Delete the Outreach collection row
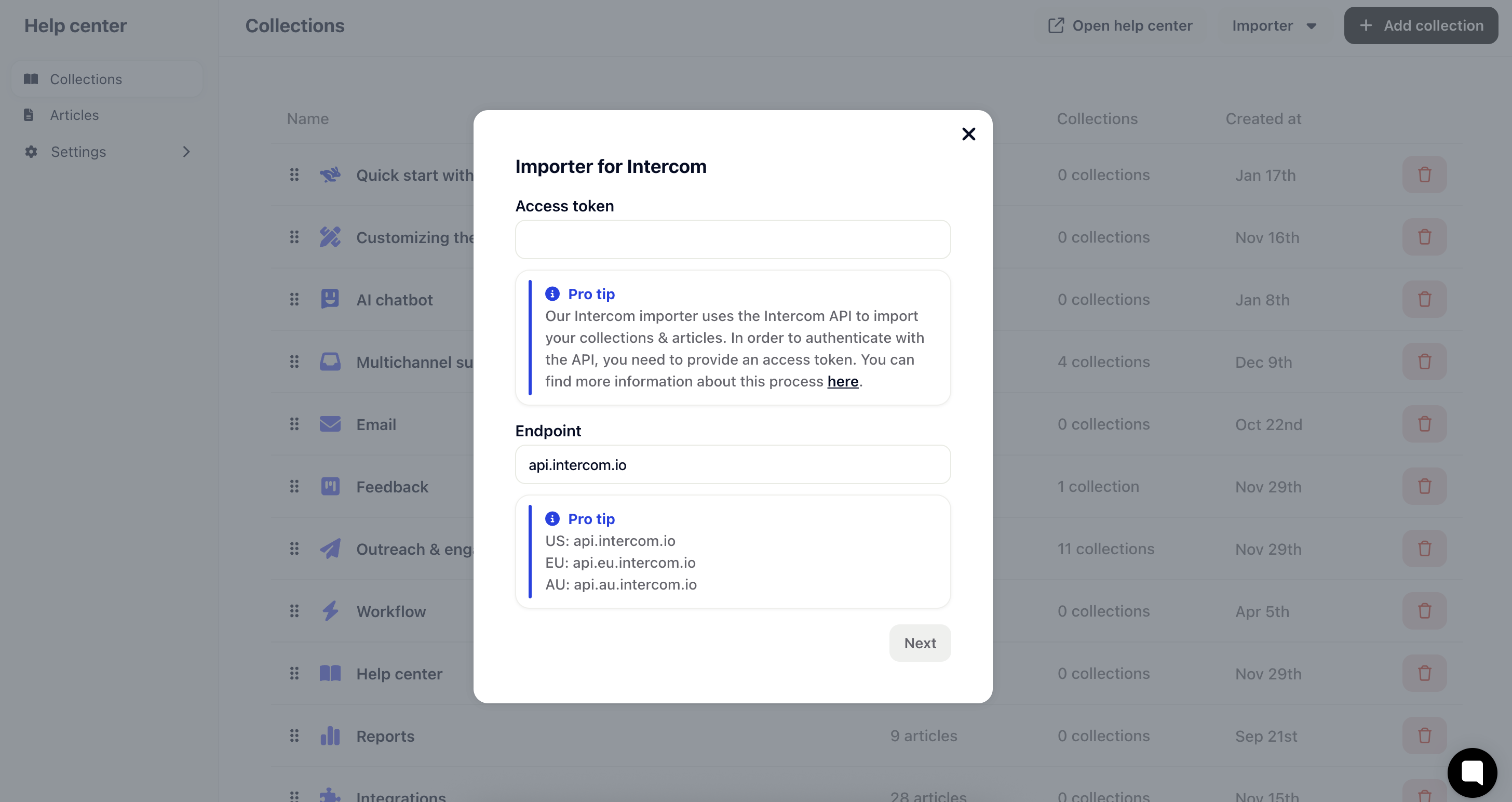 click(x=1425, y=549)
